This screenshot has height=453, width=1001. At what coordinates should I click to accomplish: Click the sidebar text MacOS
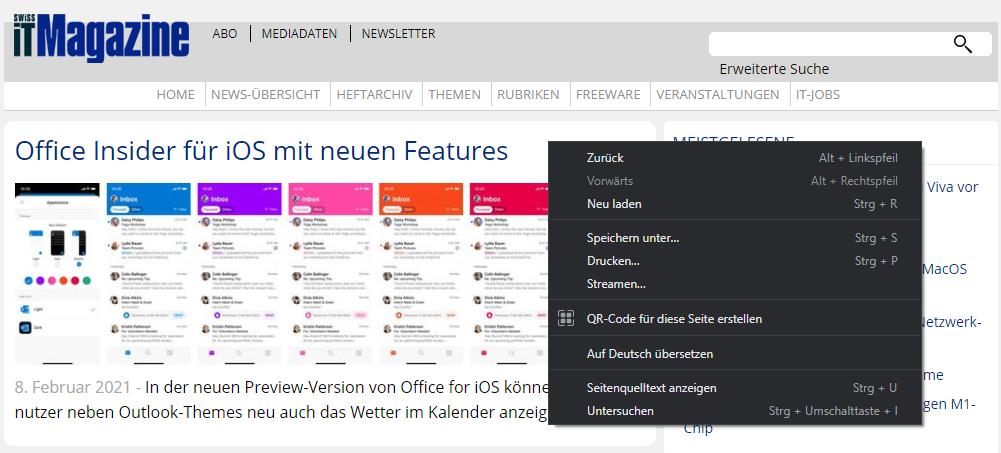[x=945, y=269]
